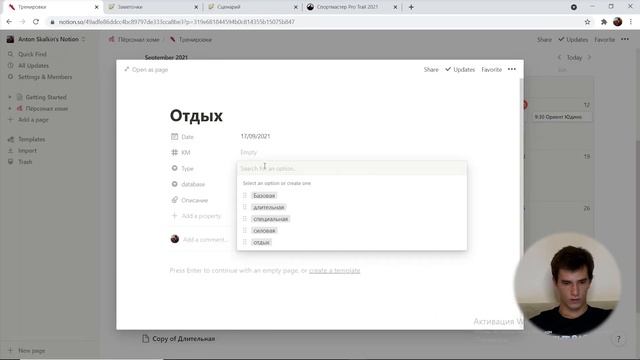The height and width of the screenshot is (360, 640).
Task: Open Templates in sidebar
Action: (x=31, y=139)
